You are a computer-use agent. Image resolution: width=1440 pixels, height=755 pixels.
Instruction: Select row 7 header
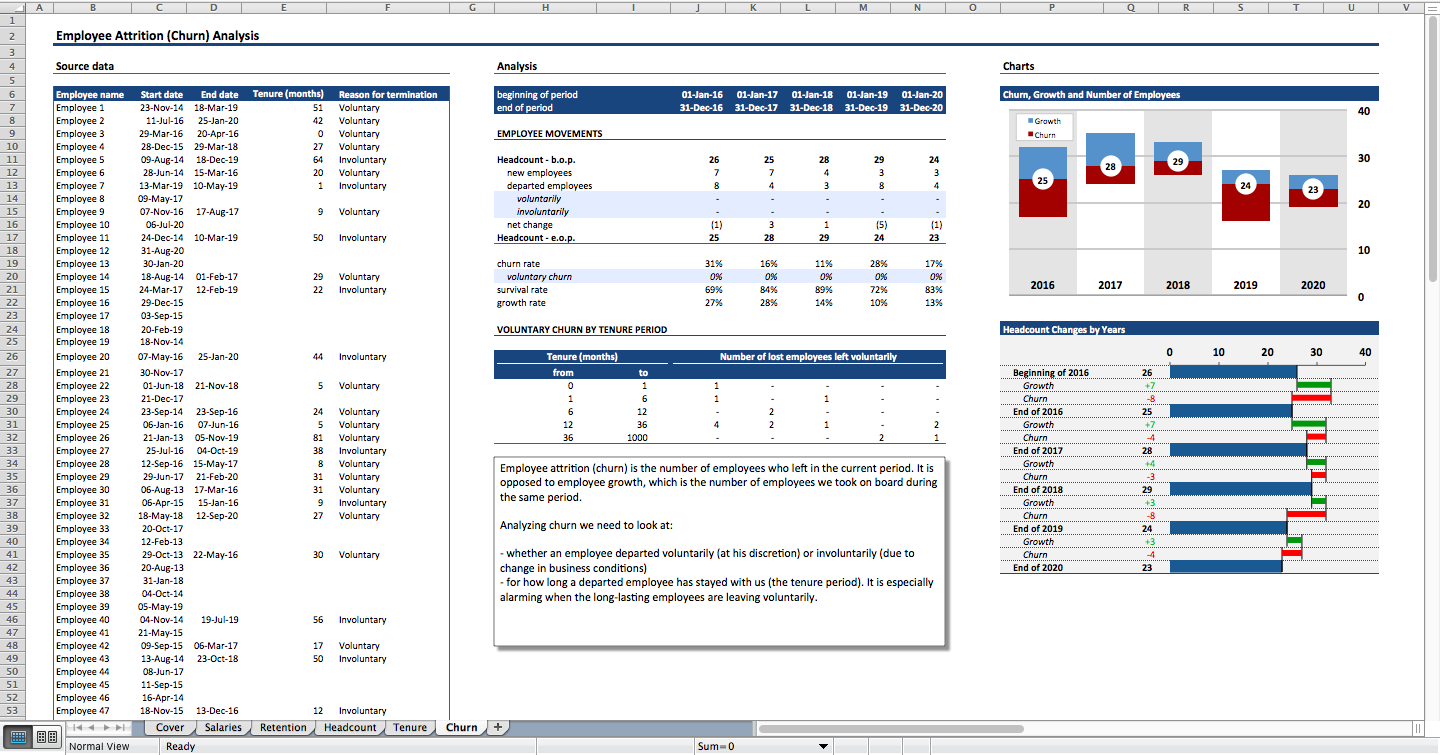(x=11, y=107)
